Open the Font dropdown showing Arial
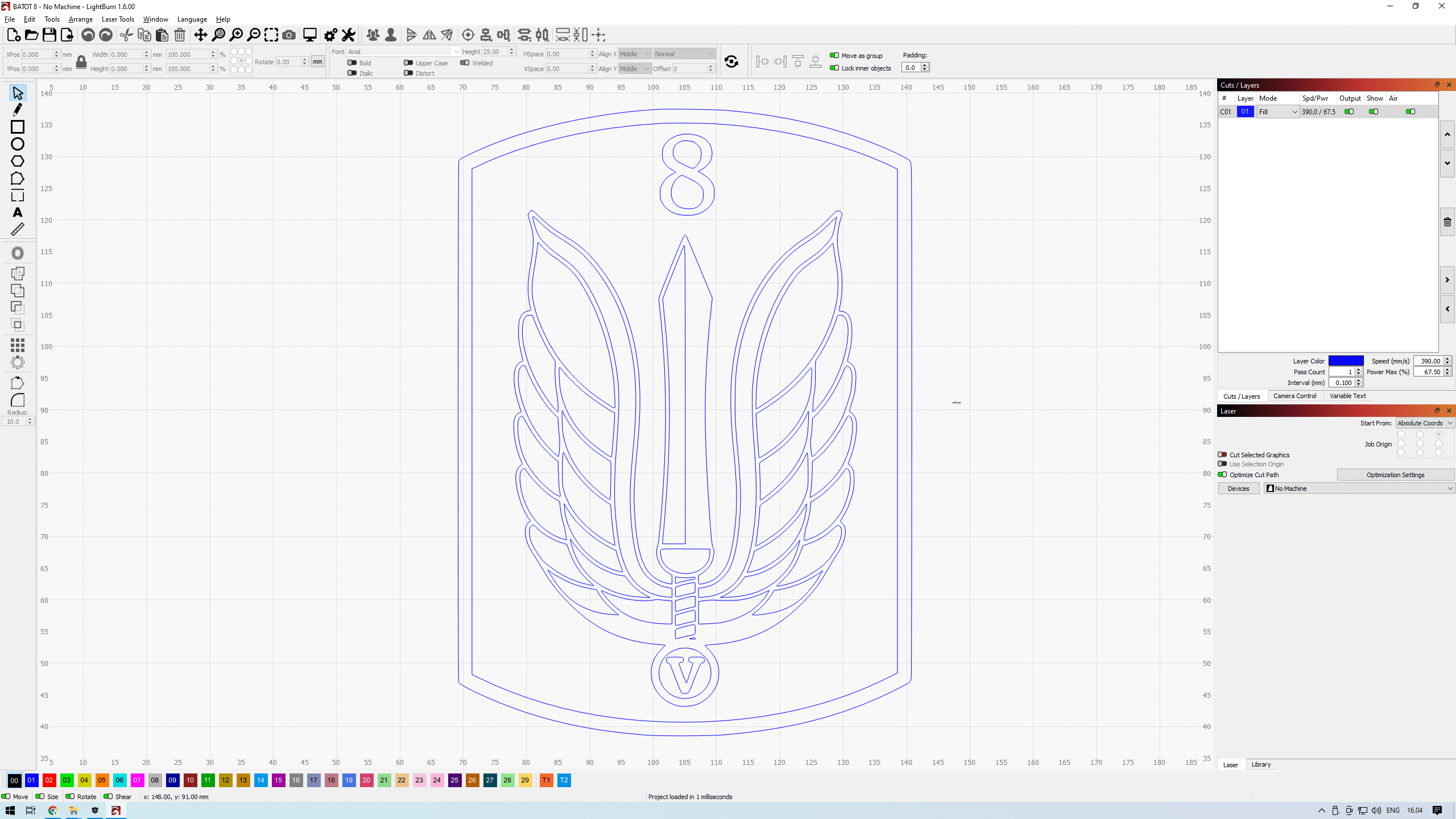The image size is (1456, 819). 403,52
